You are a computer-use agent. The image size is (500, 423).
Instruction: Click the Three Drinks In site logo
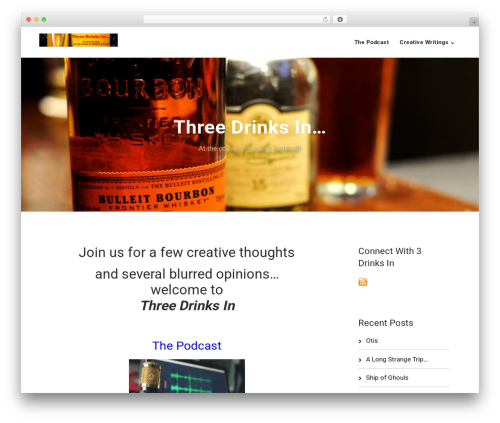[78, 40]
